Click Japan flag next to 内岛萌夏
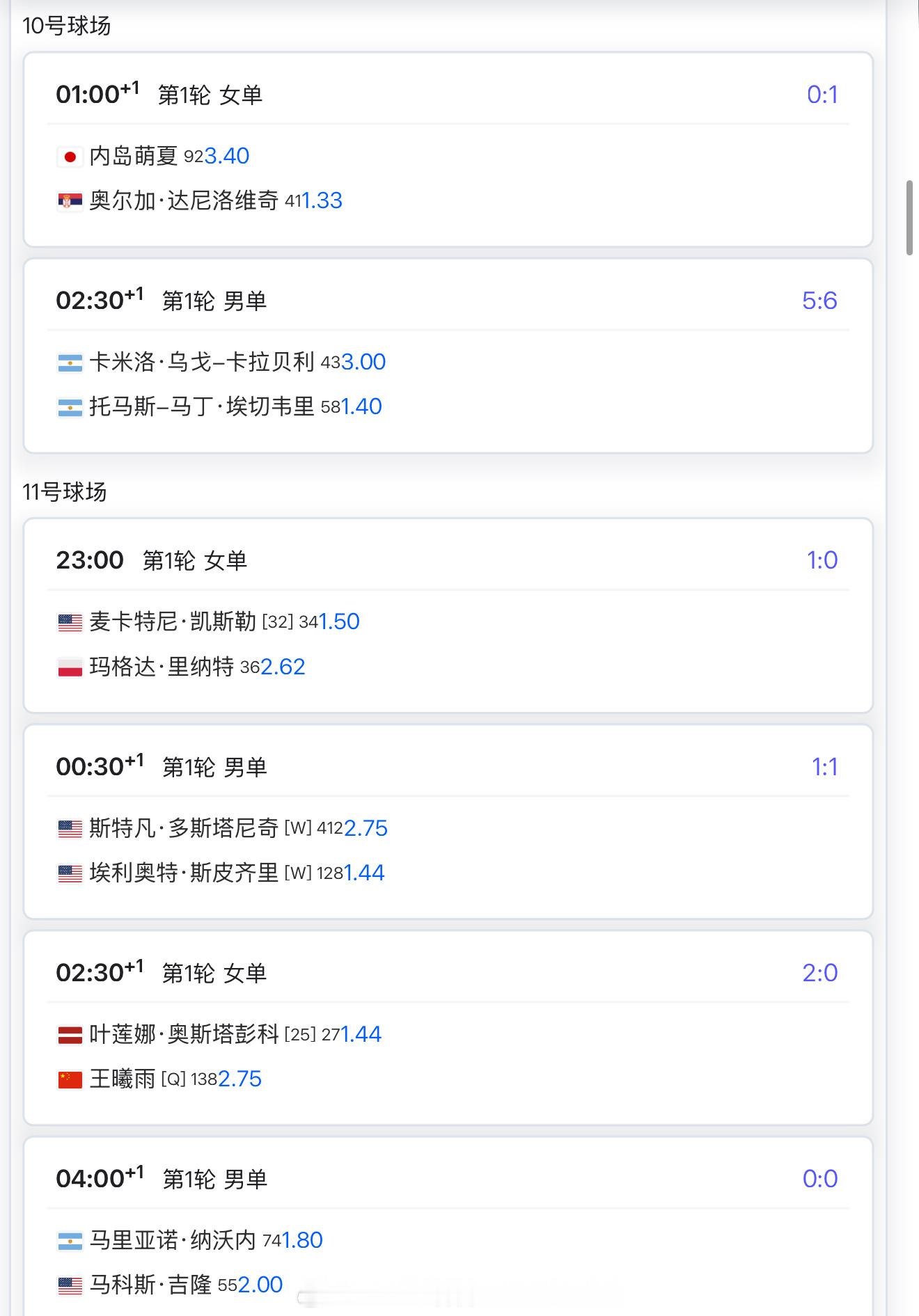This screenshot has height=1316, width=919. pos(70,157)
